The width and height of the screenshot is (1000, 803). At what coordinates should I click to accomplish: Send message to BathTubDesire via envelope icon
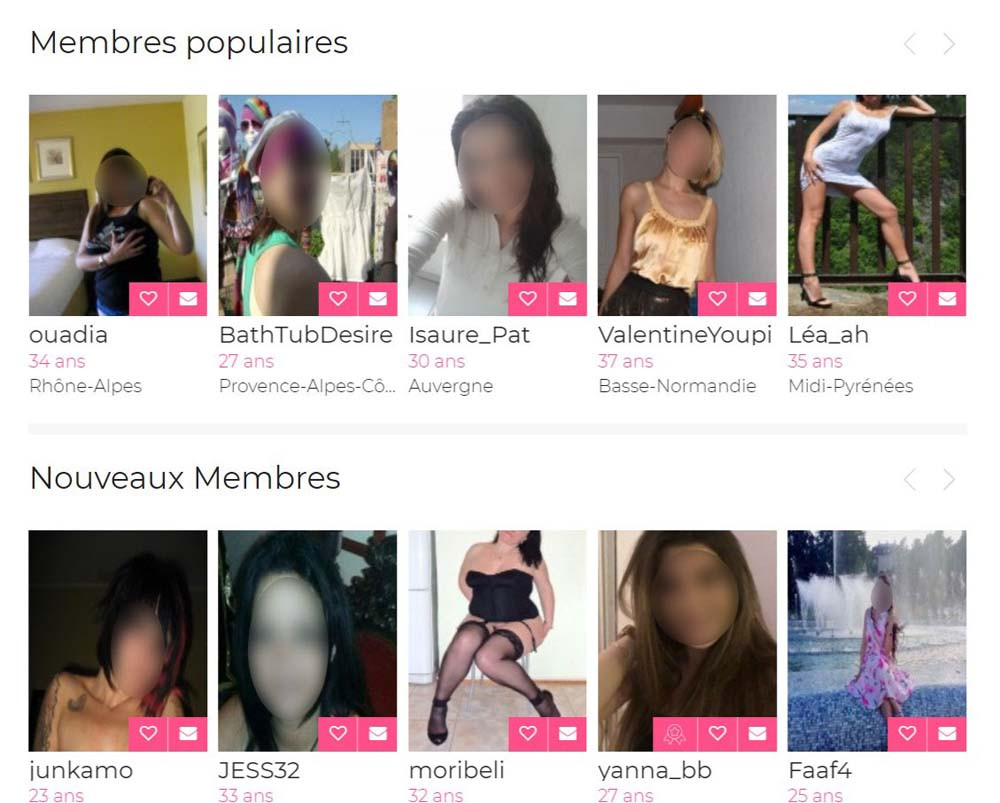tap(378, 298)
